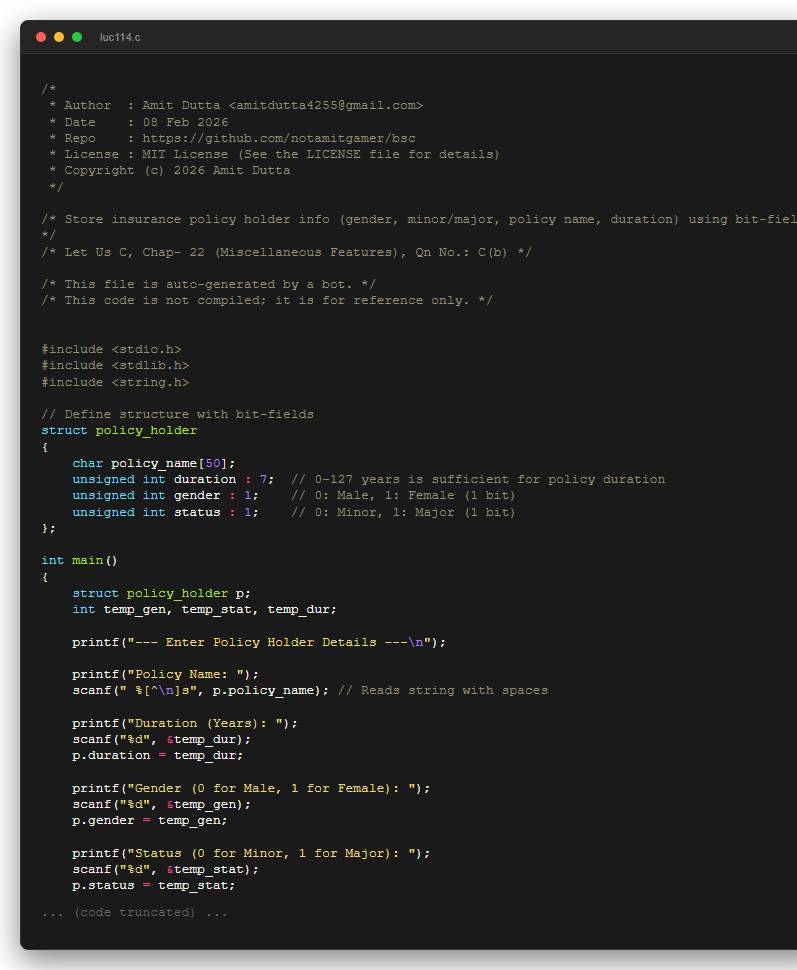
Task: Click the red close window dot
Action: (x=41, y=37)
